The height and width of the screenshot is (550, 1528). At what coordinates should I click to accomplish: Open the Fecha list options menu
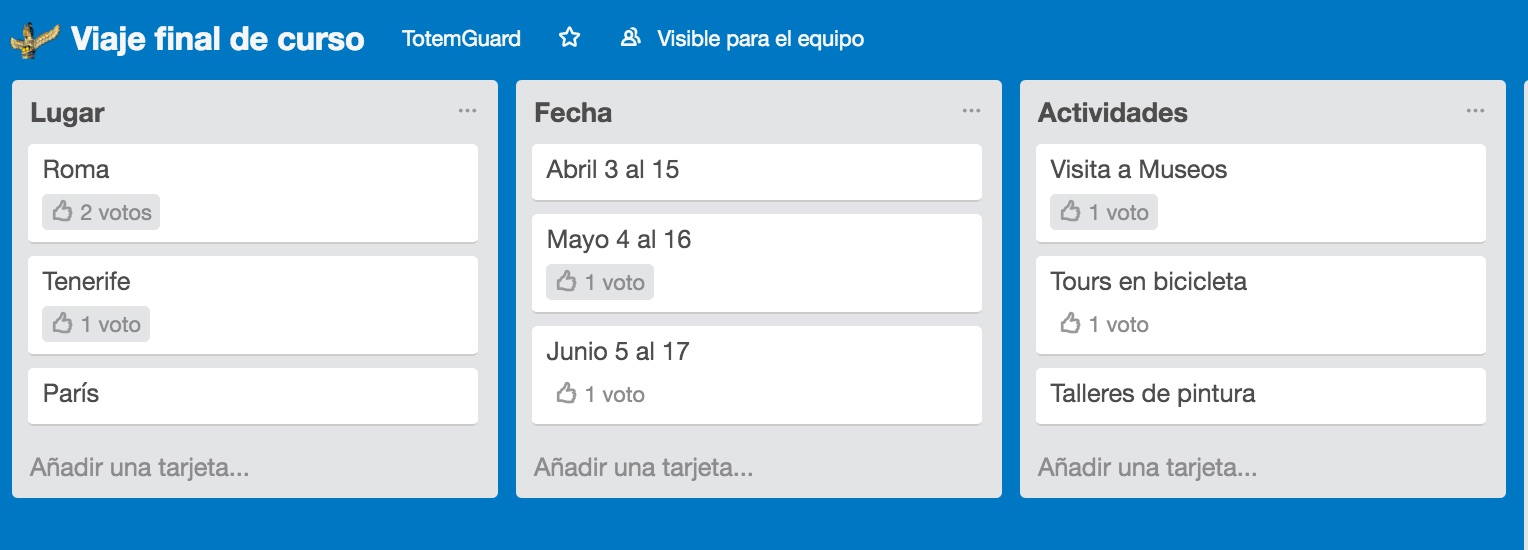(971, 111)
